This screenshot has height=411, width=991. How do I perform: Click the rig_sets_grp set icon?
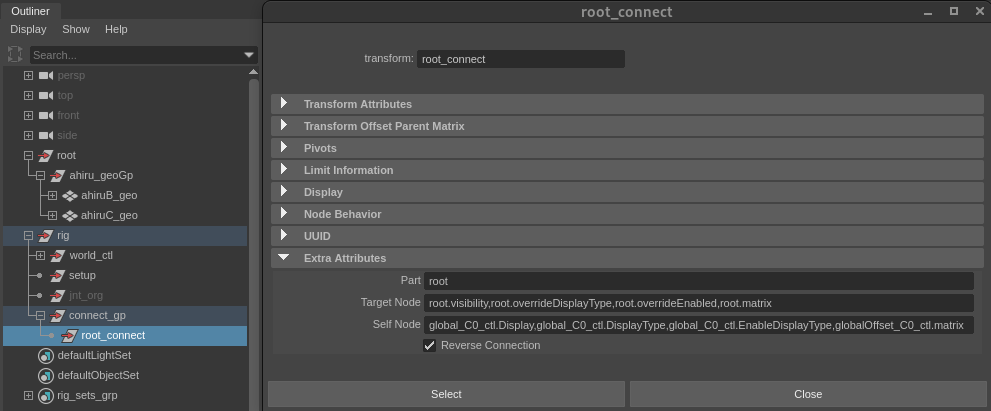point(45,396)
